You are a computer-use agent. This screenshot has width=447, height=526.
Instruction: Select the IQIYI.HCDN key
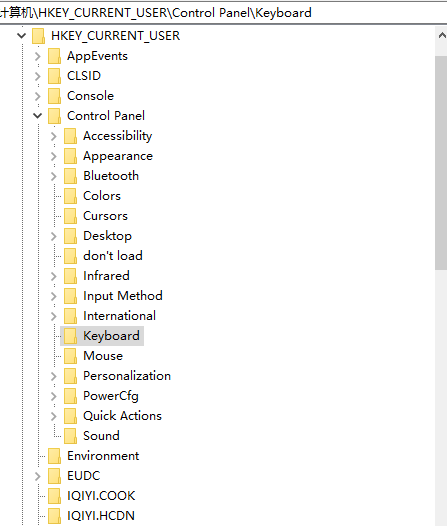pyautogui.click(x=101, y=516)
